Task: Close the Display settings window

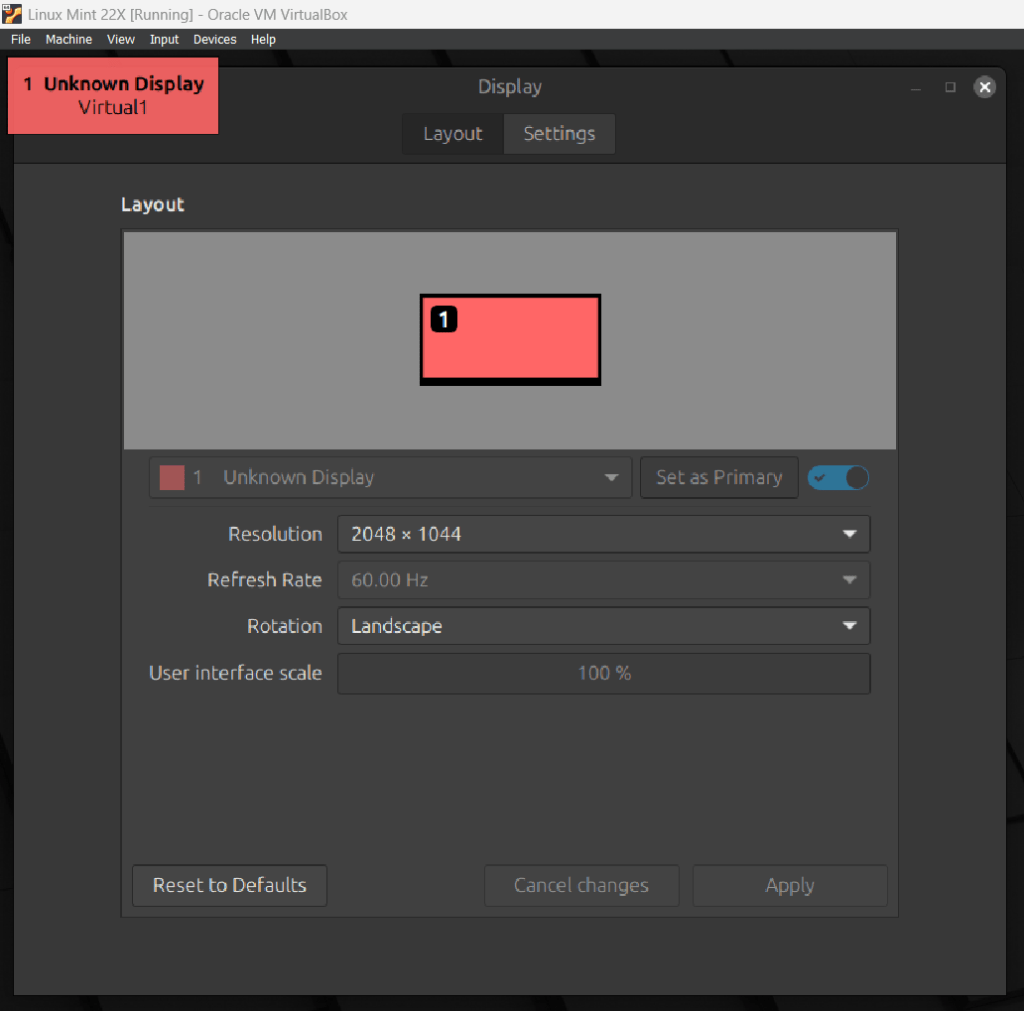Action: point(985,87)
